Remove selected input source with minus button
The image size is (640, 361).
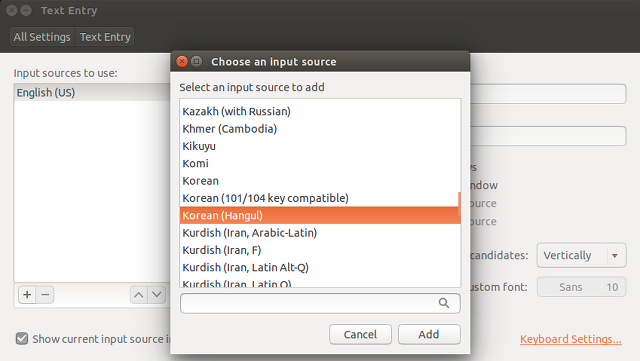point(45,294)
